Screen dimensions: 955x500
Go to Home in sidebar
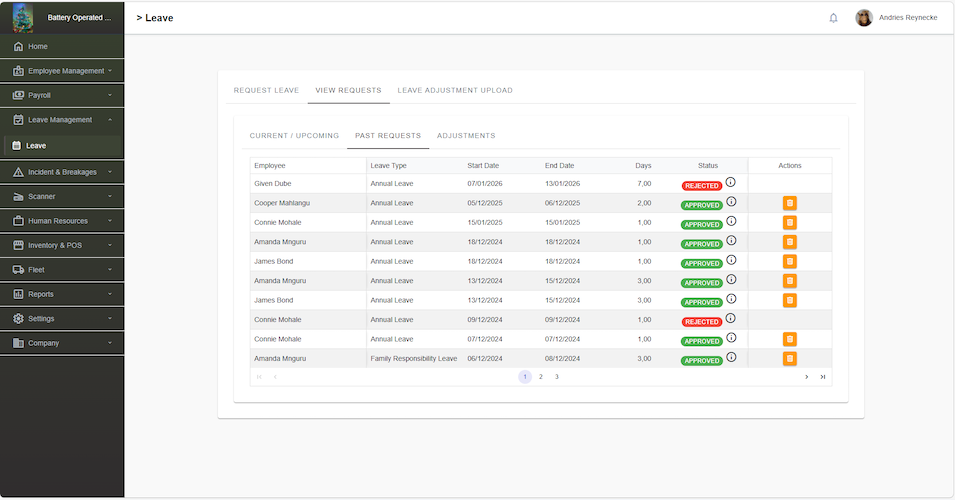tap(62, 46)
